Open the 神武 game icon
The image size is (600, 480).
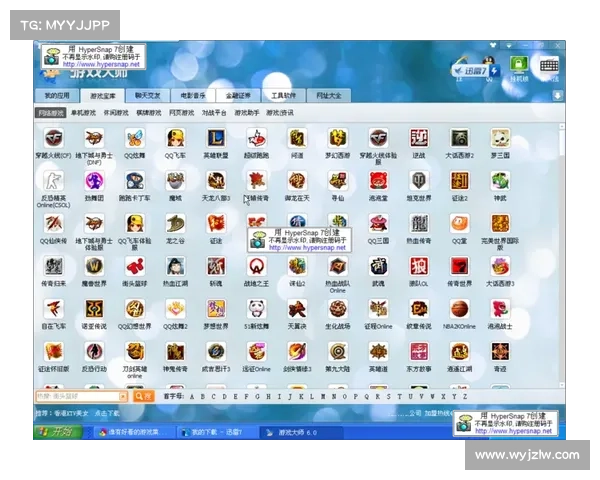coord(500,181)
